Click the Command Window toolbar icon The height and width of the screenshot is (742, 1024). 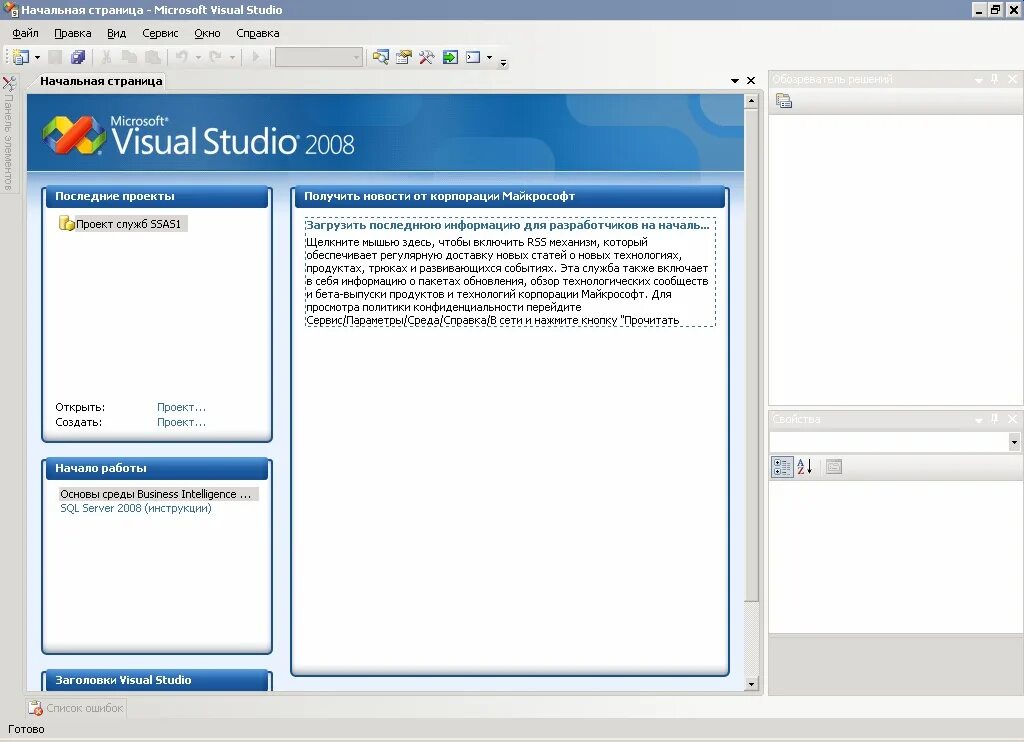pos(473,57)
